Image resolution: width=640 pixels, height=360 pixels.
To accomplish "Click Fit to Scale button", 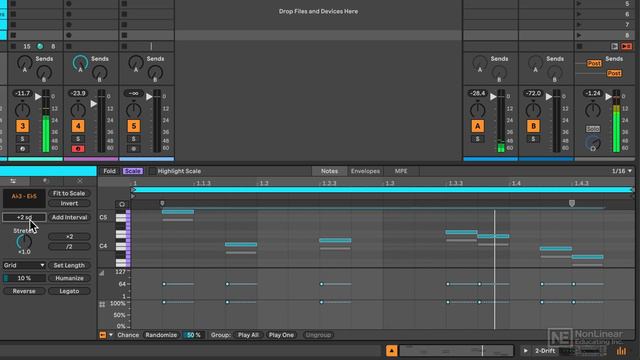I will (x=69, y=193).
